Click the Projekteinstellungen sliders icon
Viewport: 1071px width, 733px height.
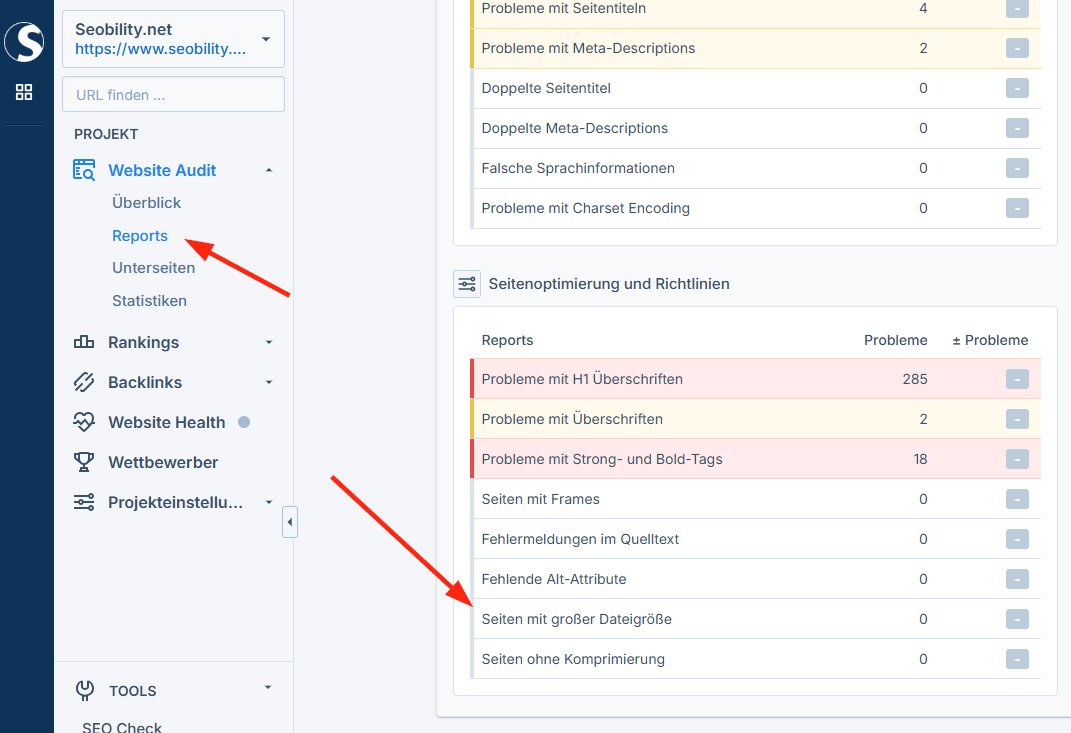coord(84,502)
